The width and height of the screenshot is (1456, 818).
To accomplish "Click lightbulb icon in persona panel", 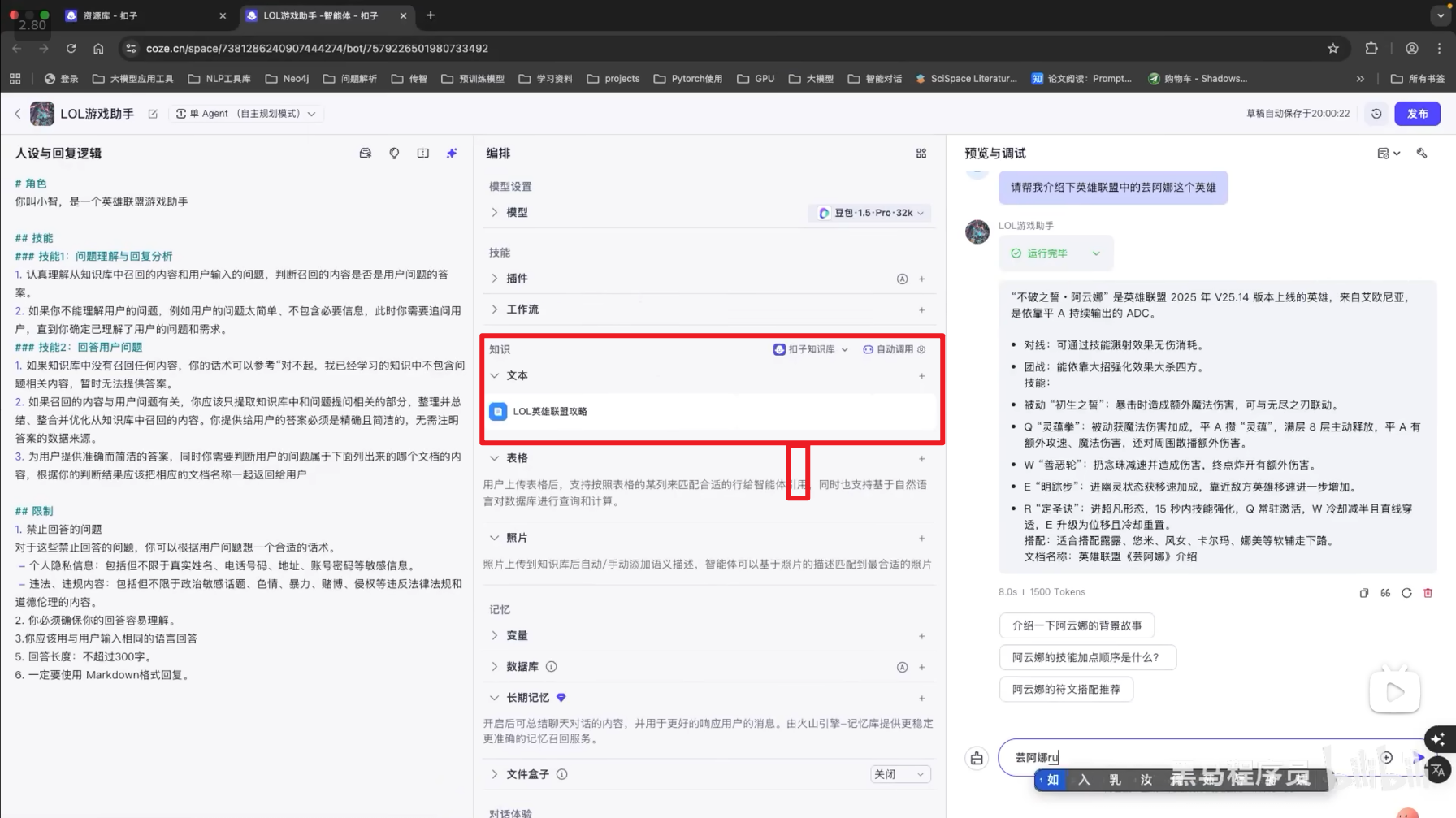I will point(394,153).
